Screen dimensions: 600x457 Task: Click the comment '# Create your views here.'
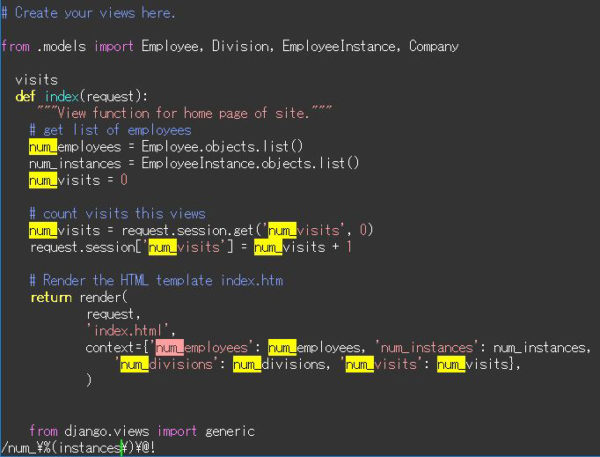[88, 13]
